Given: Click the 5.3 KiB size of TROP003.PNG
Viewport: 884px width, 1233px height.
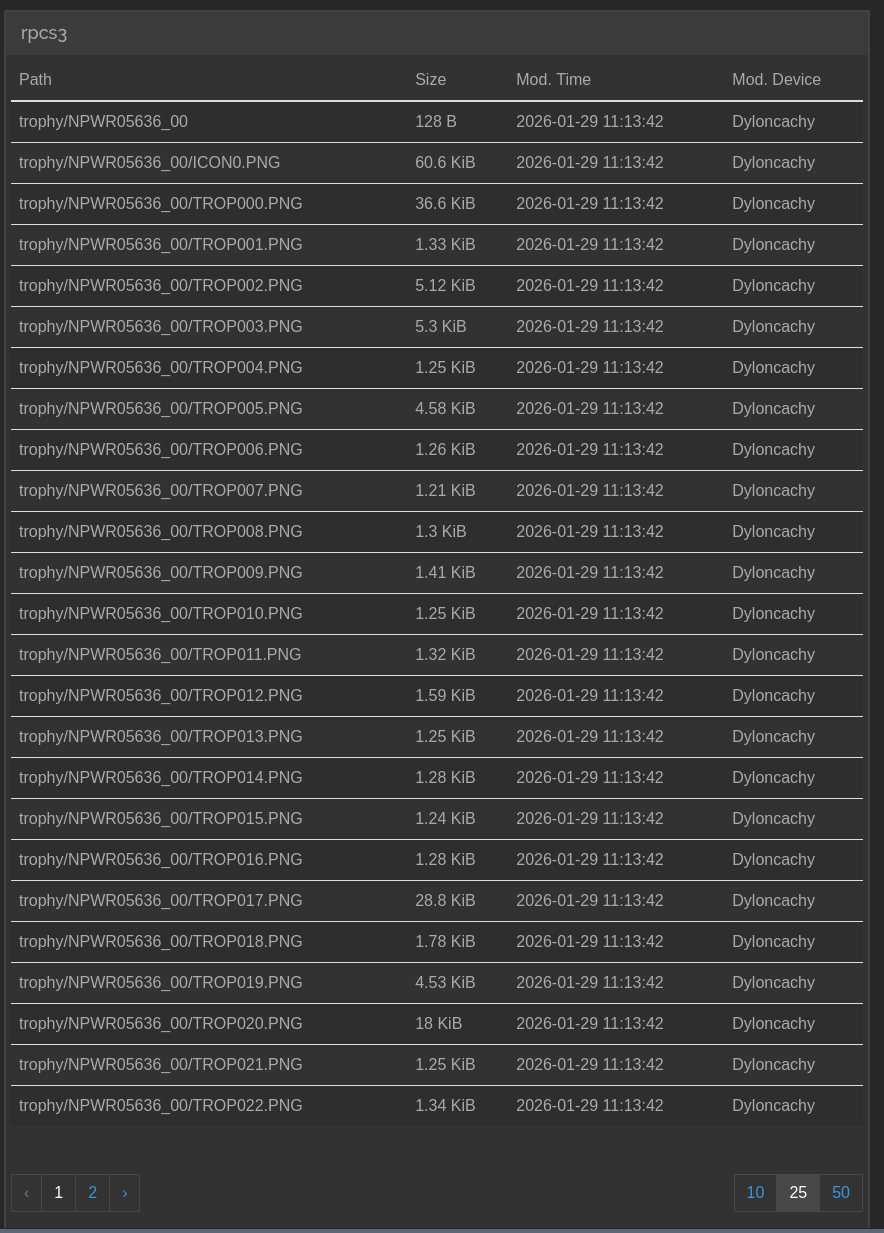Looking at the screenshot, I should click(440, 326).
